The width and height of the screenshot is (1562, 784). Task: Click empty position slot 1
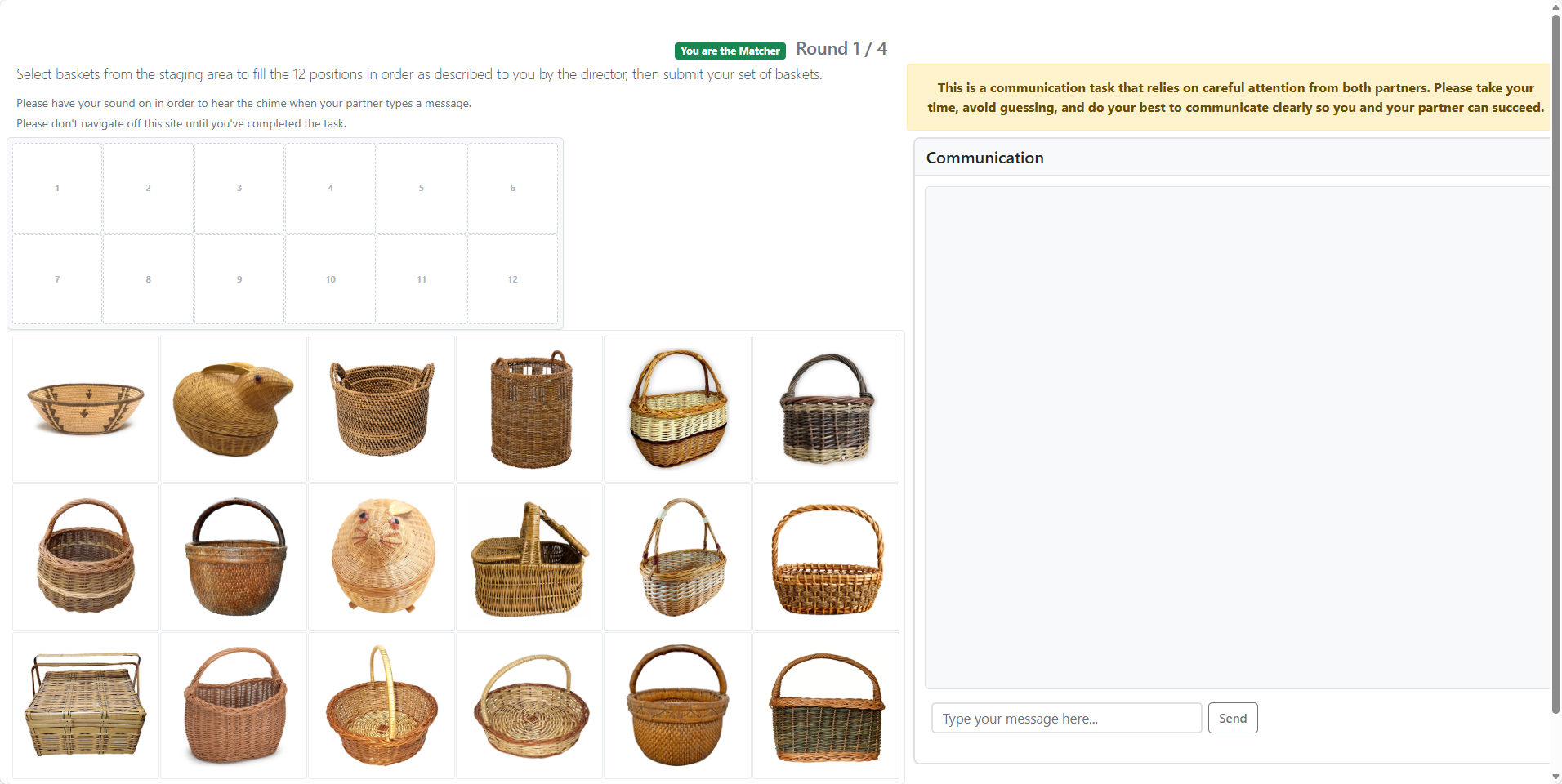(x=57, y=188)
